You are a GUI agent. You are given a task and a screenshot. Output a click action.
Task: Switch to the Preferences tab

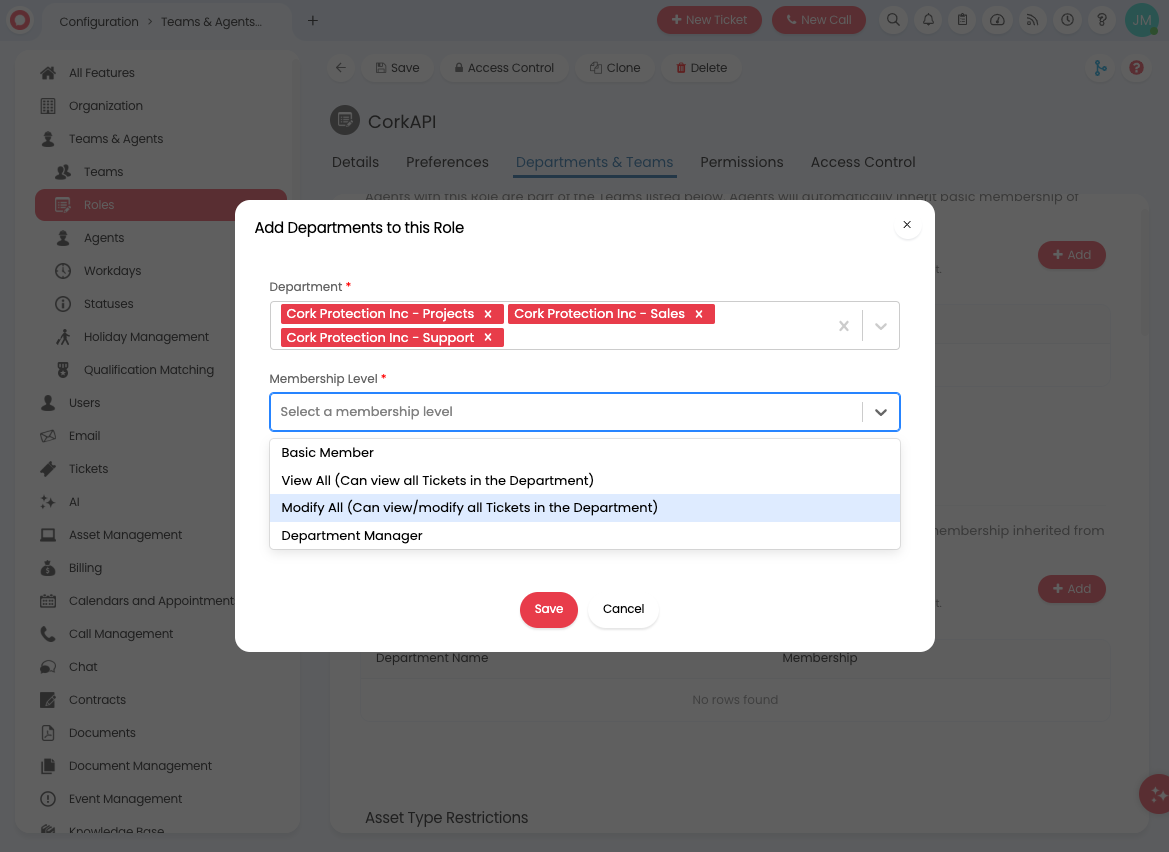click(x=447, y=162)
